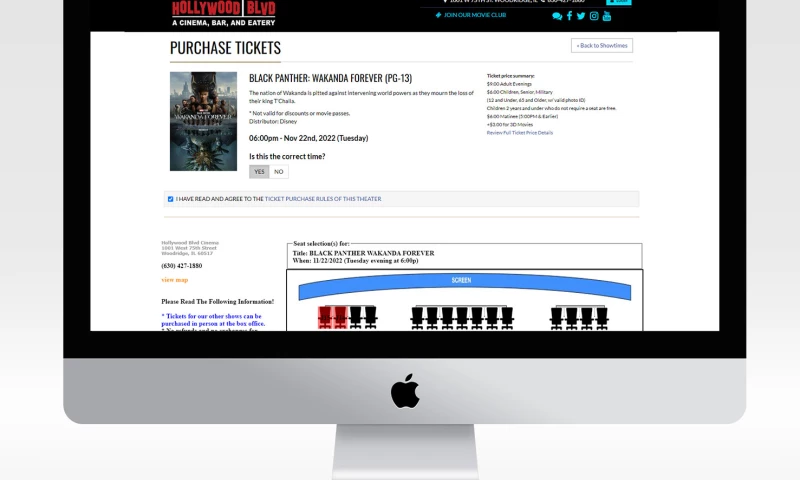
Task: Choose the second seat of the middle group
Action: pos(432,318)
